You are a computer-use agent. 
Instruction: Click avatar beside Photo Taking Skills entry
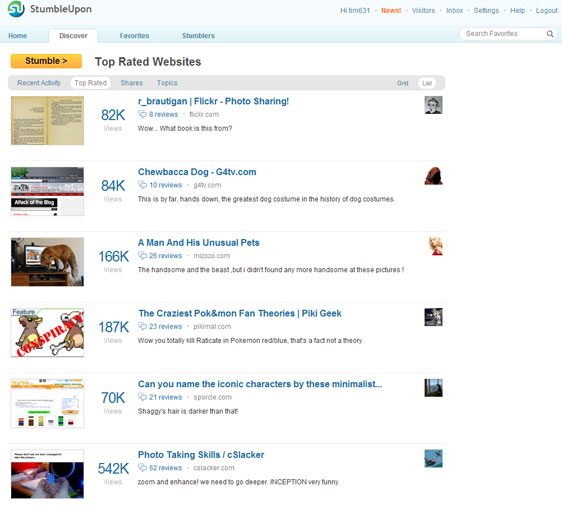coord(433,458)
